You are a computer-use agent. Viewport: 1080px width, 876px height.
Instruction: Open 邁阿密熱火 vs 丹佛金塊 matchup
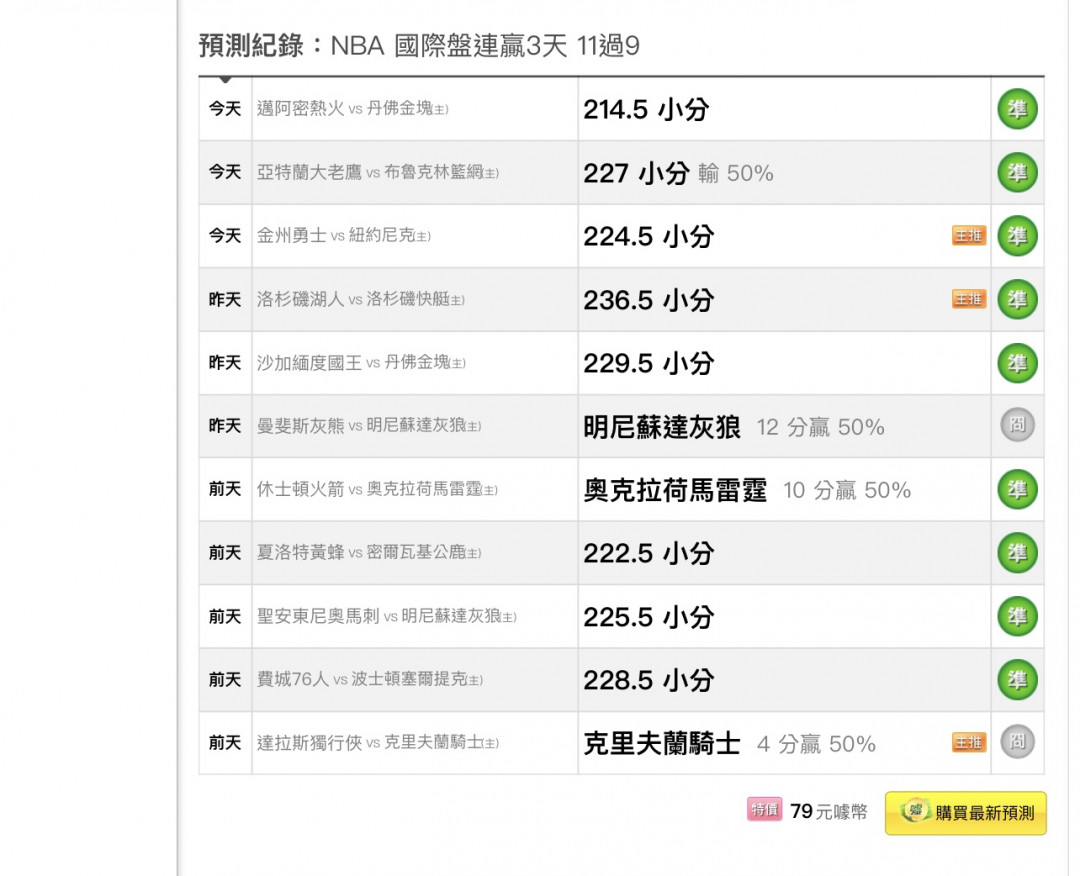(x=352, y=109)
